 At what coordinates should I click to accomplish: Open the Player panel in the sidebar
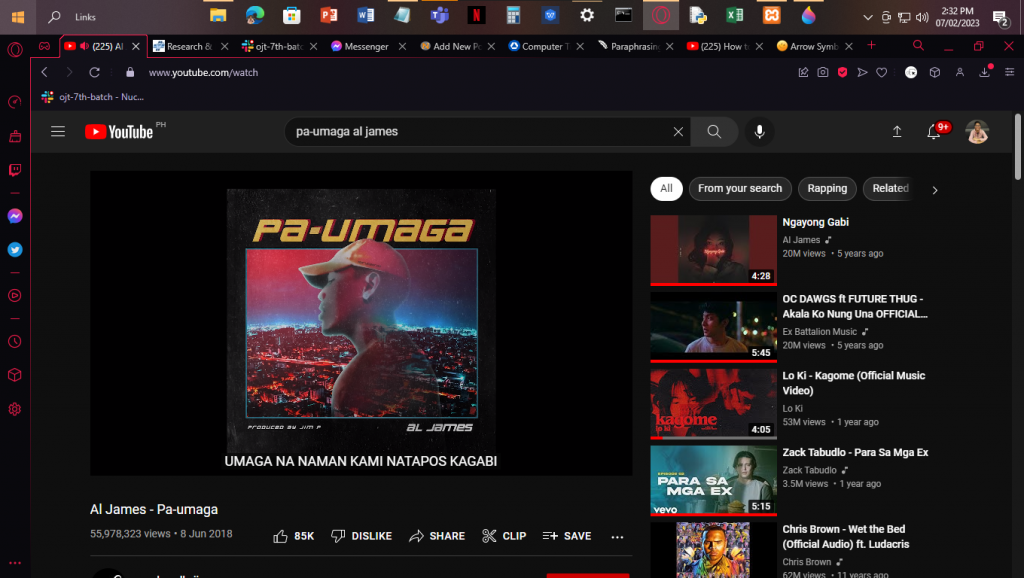pos(14,296)
